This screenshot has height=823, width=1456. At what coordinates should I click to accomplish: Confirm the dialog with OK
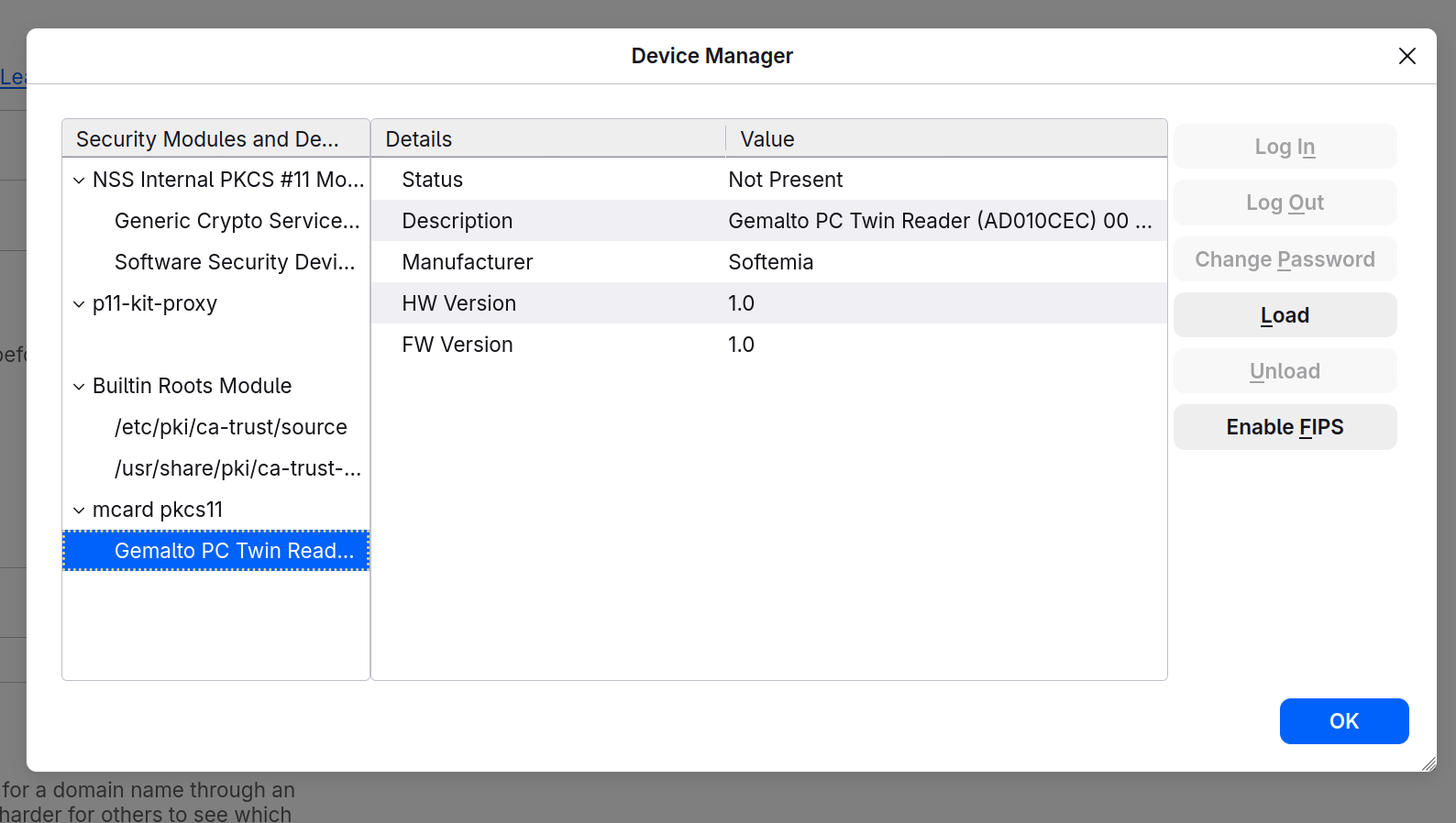point(1344,721)
